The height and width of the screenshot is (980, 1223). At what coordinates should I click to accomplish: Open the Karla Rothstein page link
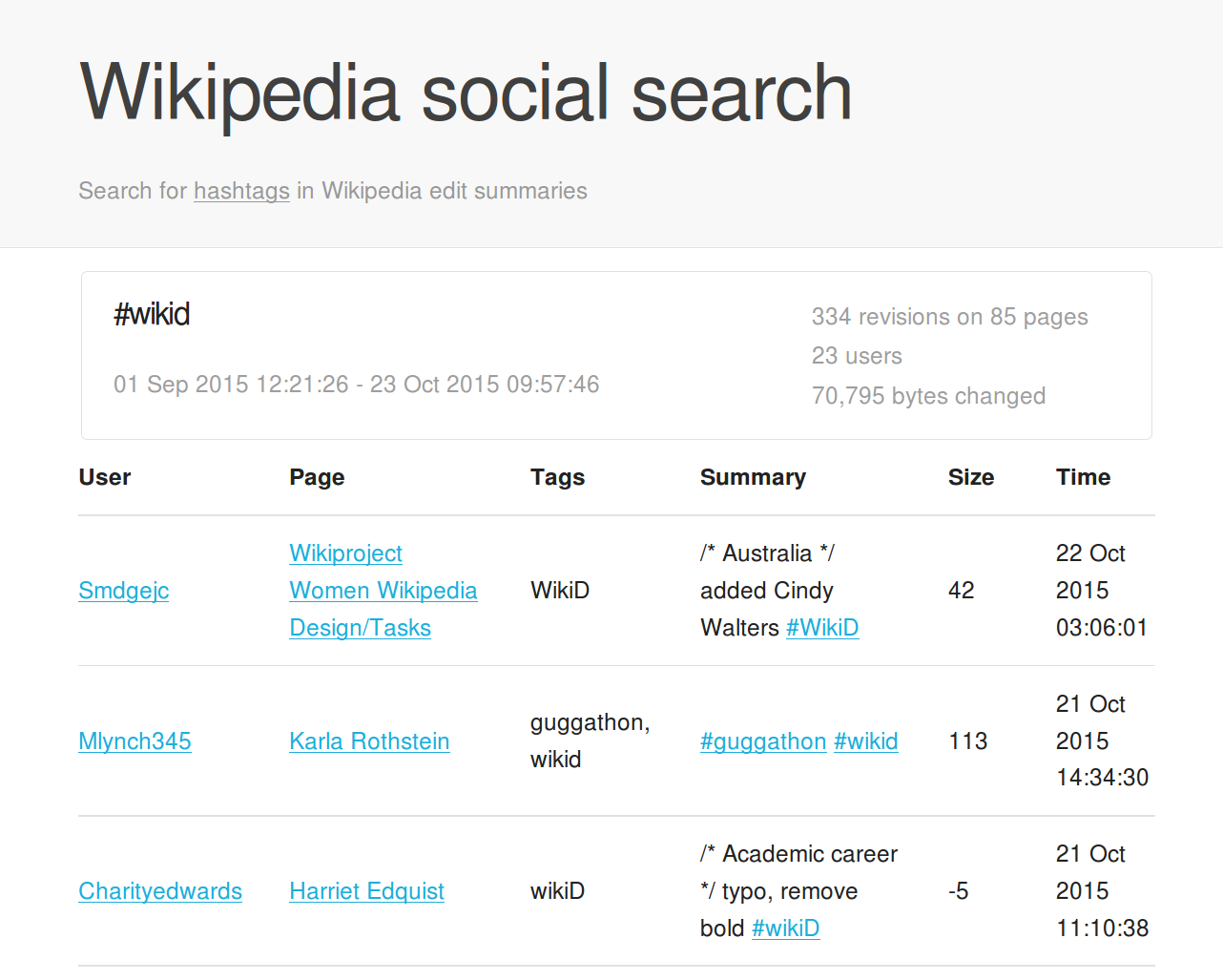click(x=369, y=741)
